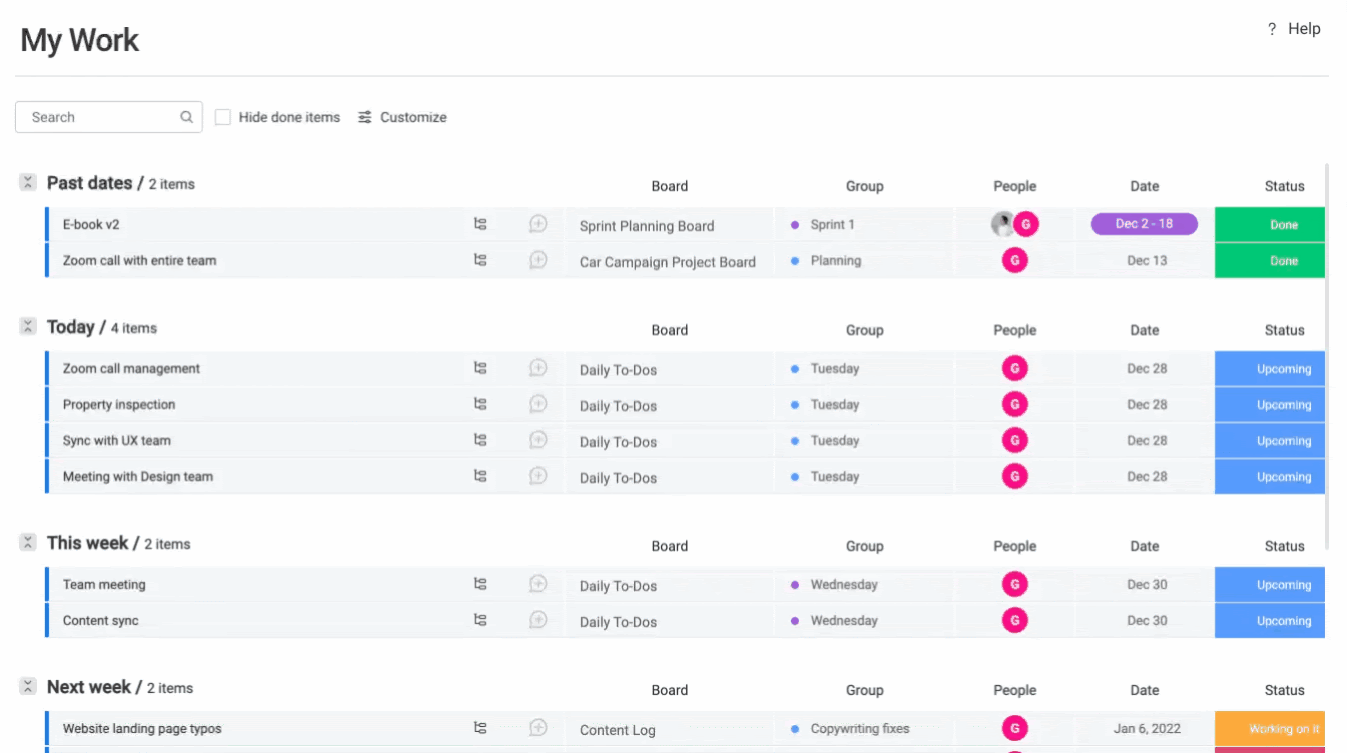Collapse the Today group
1347x753 pixels.
(x=28, y=327)
